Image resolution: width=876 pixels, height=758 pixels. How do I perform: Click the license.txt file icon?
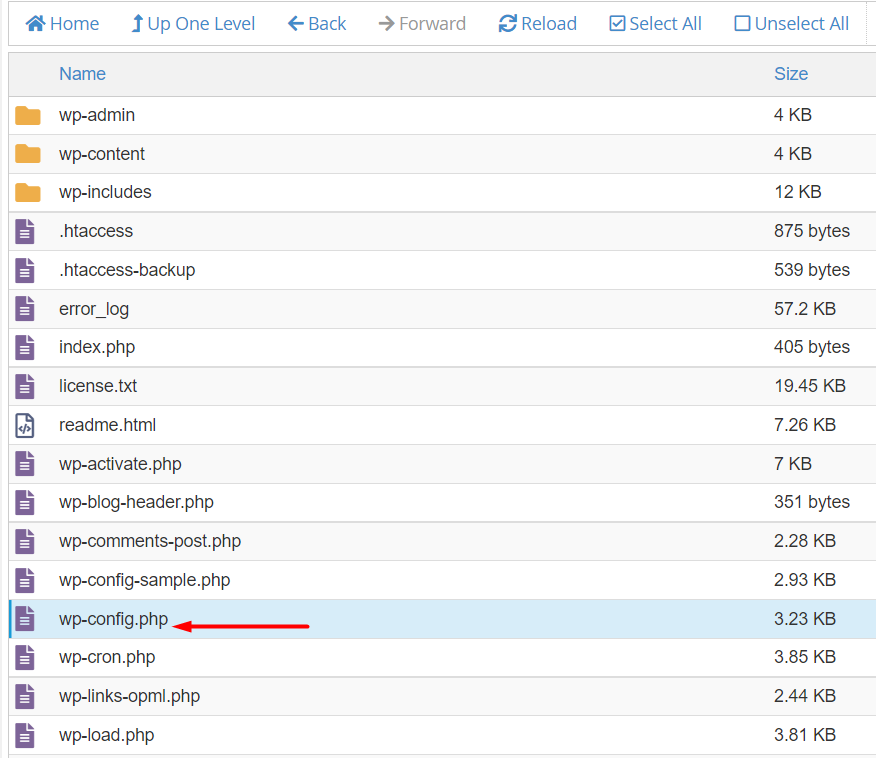tap(25, 386)
